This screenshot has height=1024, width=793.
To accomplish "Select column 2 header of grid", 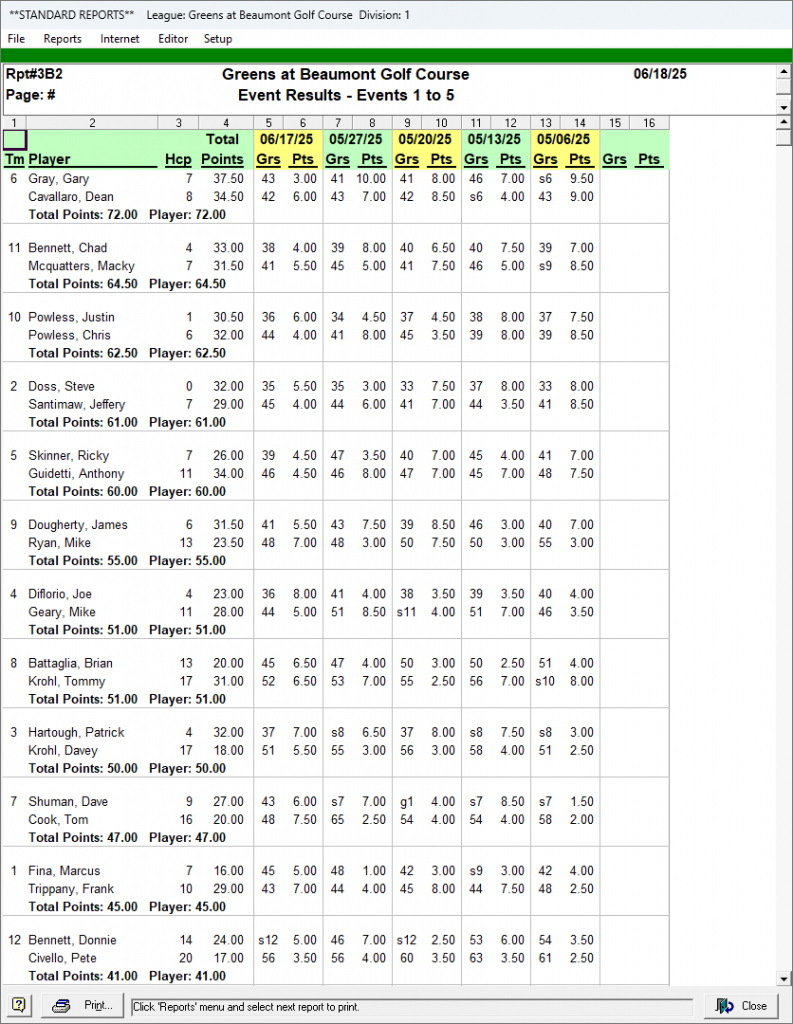I will (x=92, y=123).
